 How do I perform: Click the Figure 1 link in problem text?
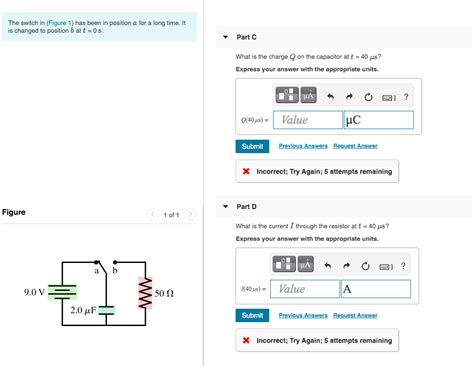click(x=60, y=23)
